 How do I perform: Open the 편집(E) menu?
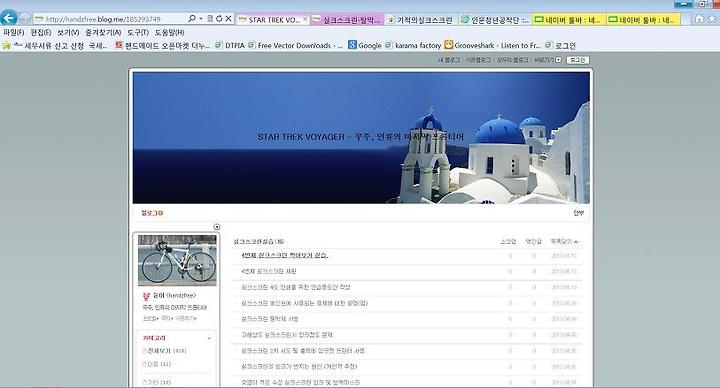41,33
